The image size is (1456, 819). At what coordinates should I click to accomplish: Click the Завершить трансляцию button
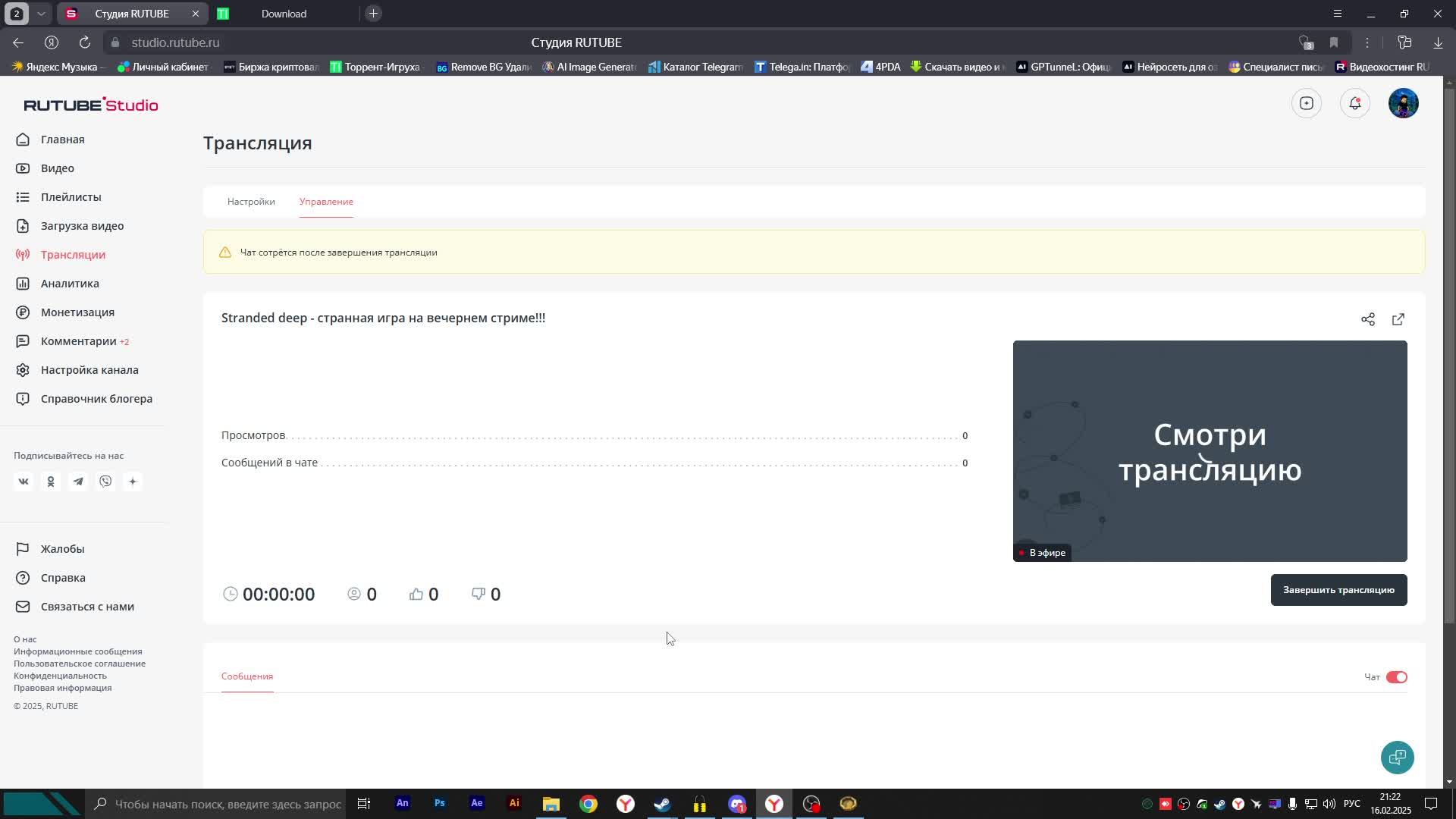click(1338, 590)
